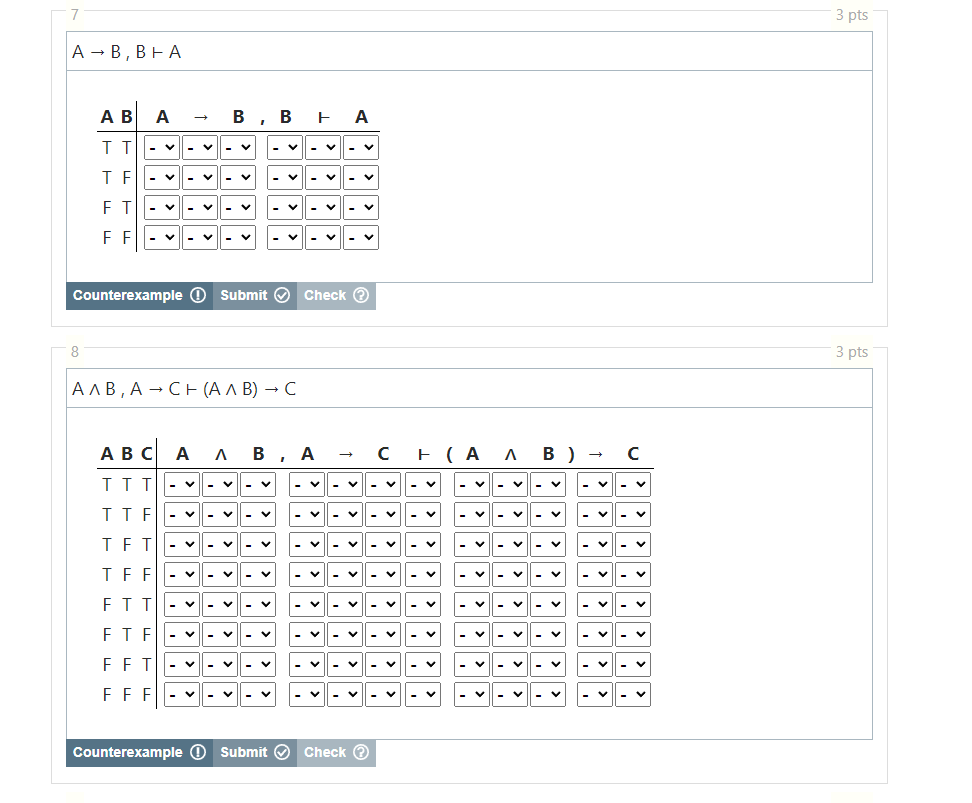This screenshot has width=972, height=803.
Task: Open the conjunction dropdown in the T T T row of problem 8
Action: coord(220,484)
